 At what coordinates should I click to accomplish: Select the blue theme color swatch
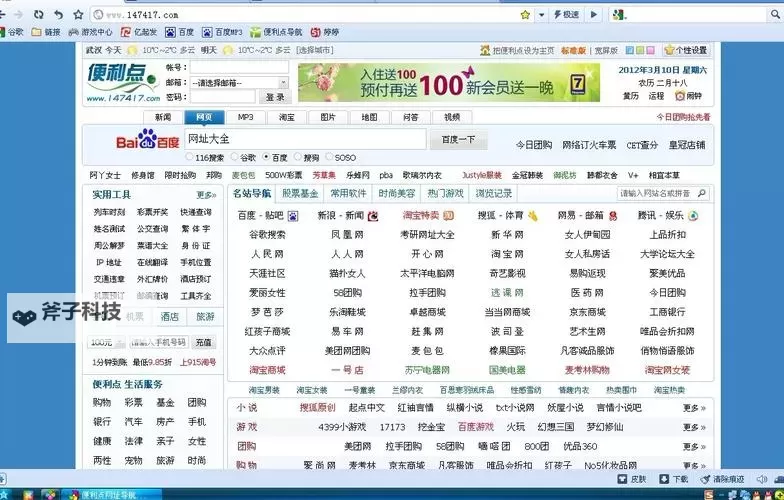(x=630, y=50)
